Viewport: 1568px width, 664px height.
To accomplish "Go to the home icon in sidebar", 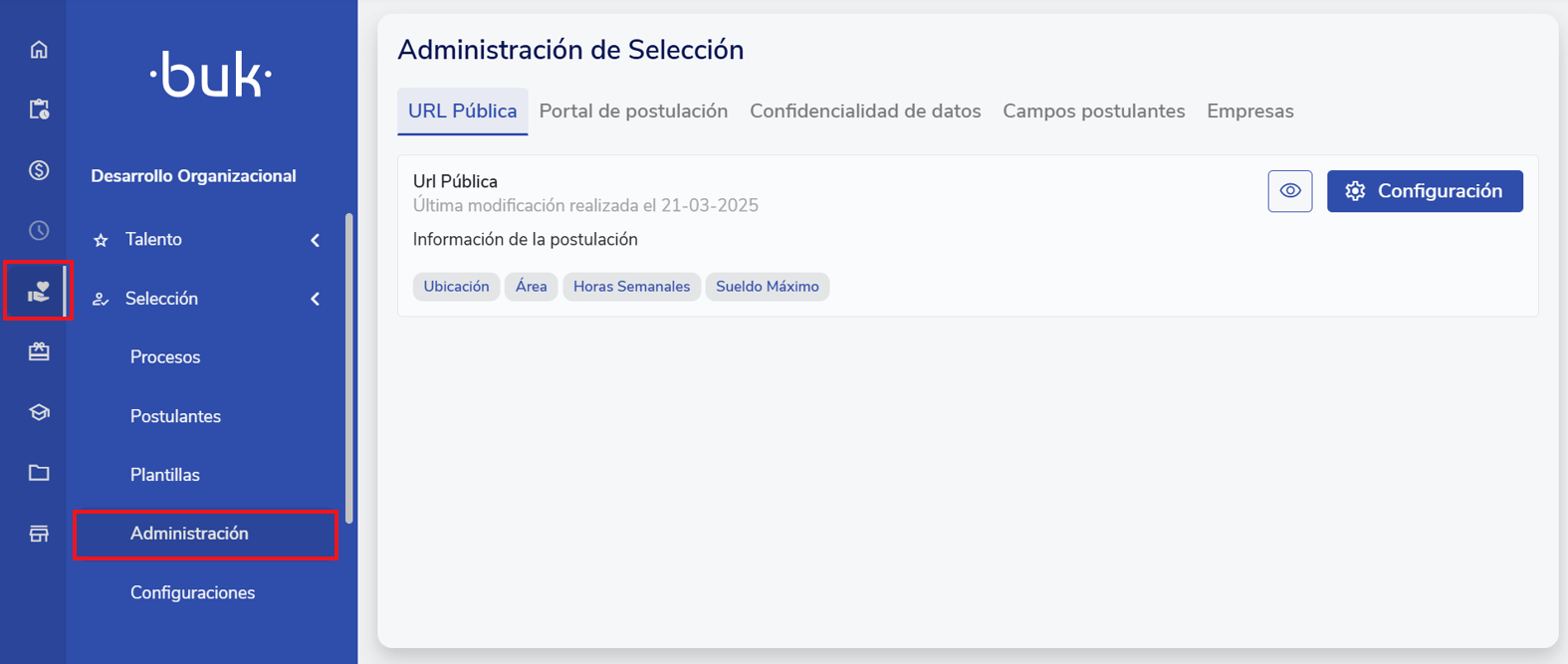I will [39, 50].
